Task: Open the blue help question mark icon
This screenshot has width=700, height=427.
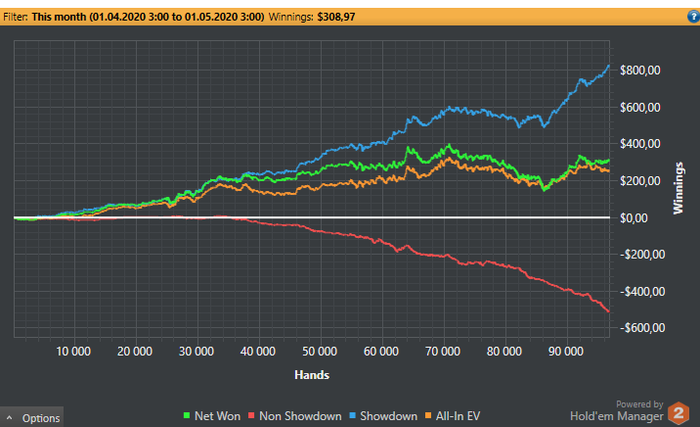Action: coord(693,17)
